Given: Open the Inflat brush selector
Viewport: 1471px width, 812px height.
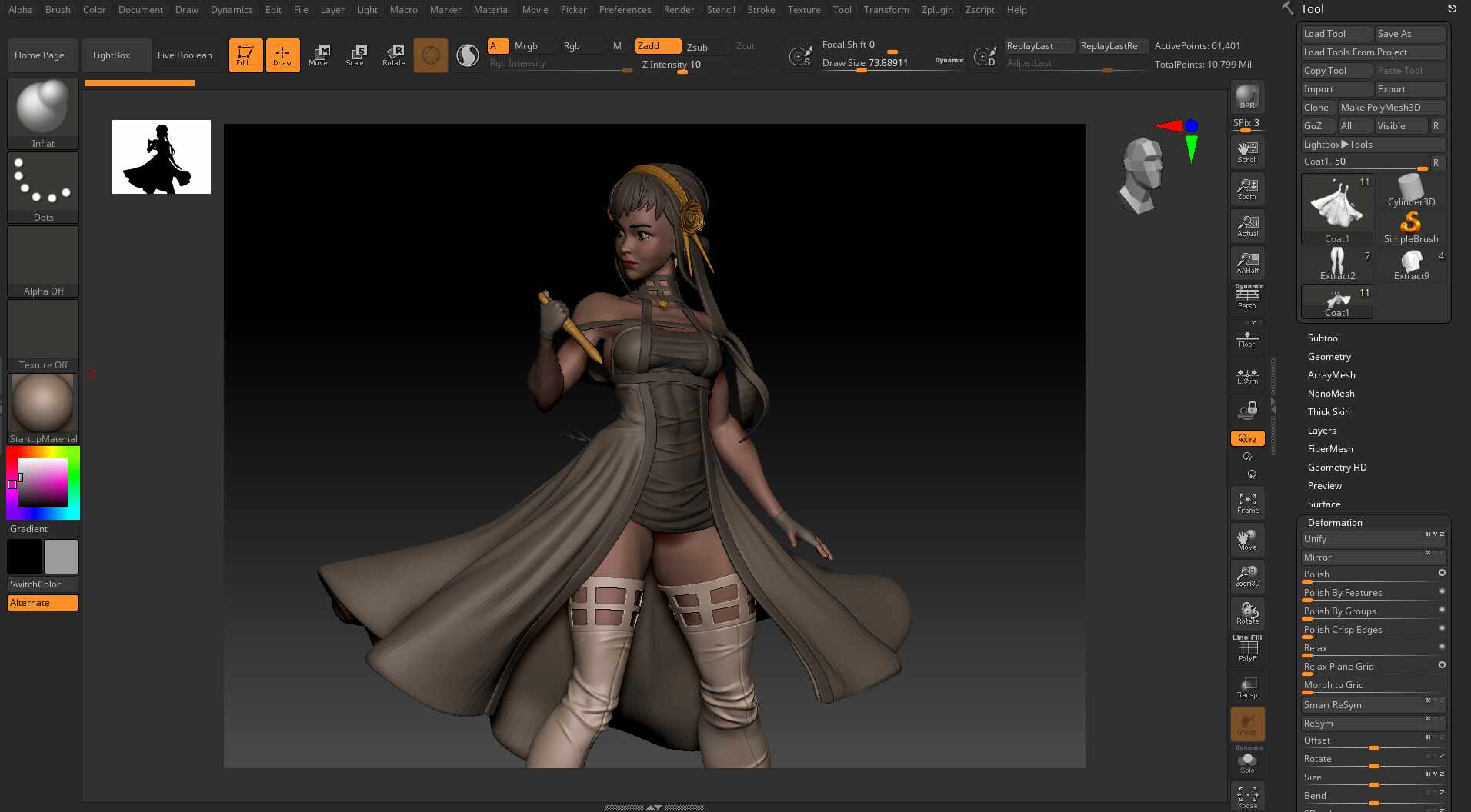Looking at the screenshot, I should click(x=43, y=114).
